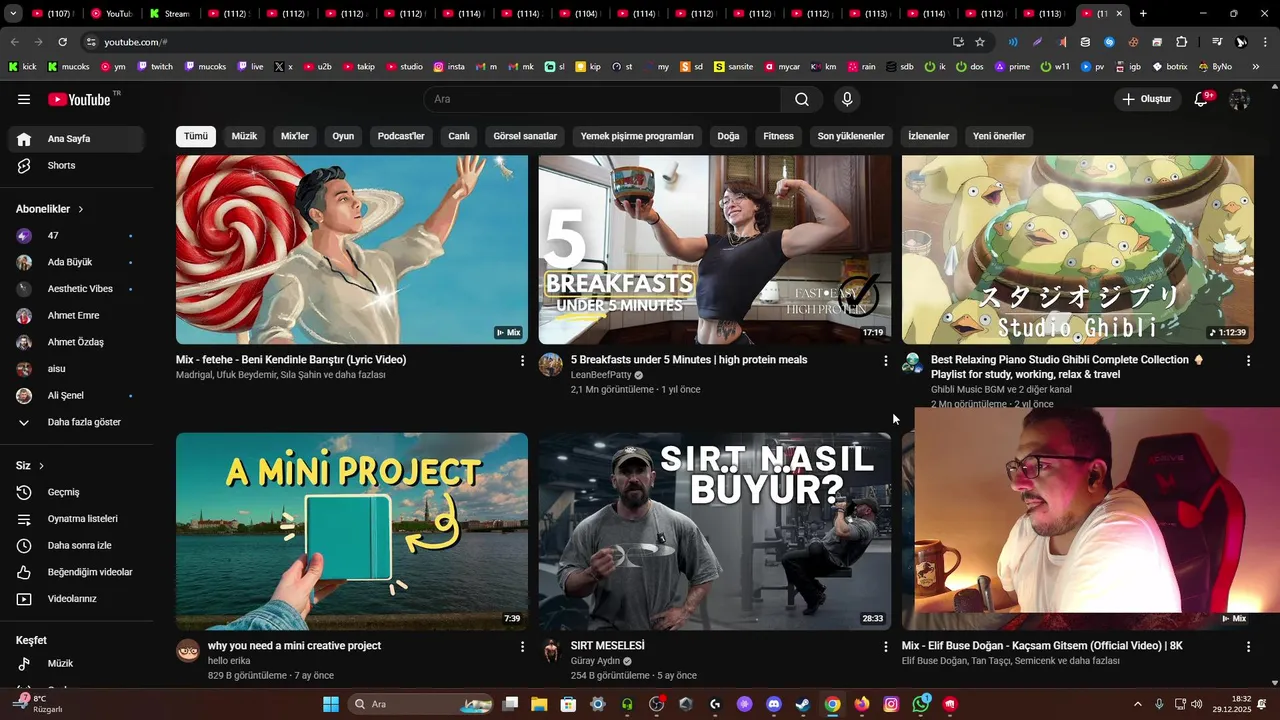Select the Podcast'ler filter chip

tap(401, 136)
